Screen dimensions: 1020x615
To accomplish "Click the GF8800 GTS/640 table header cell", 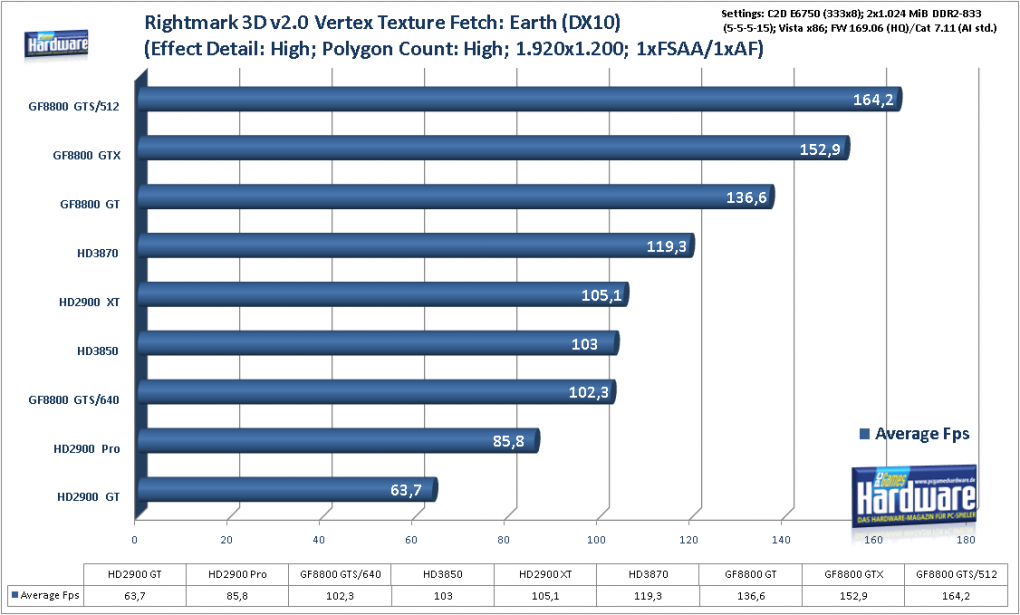I will 340,575.
